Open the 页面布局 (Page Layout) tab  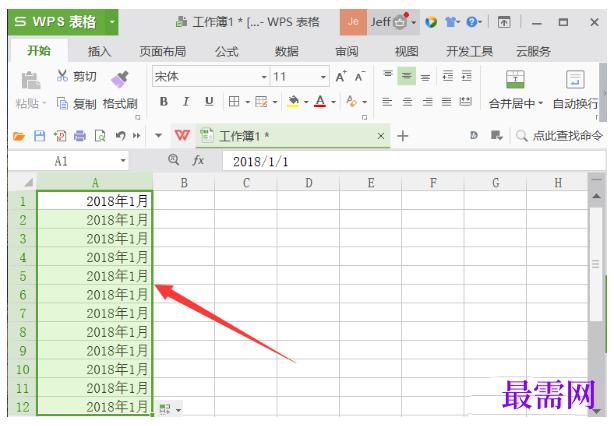tap(163, 51)
